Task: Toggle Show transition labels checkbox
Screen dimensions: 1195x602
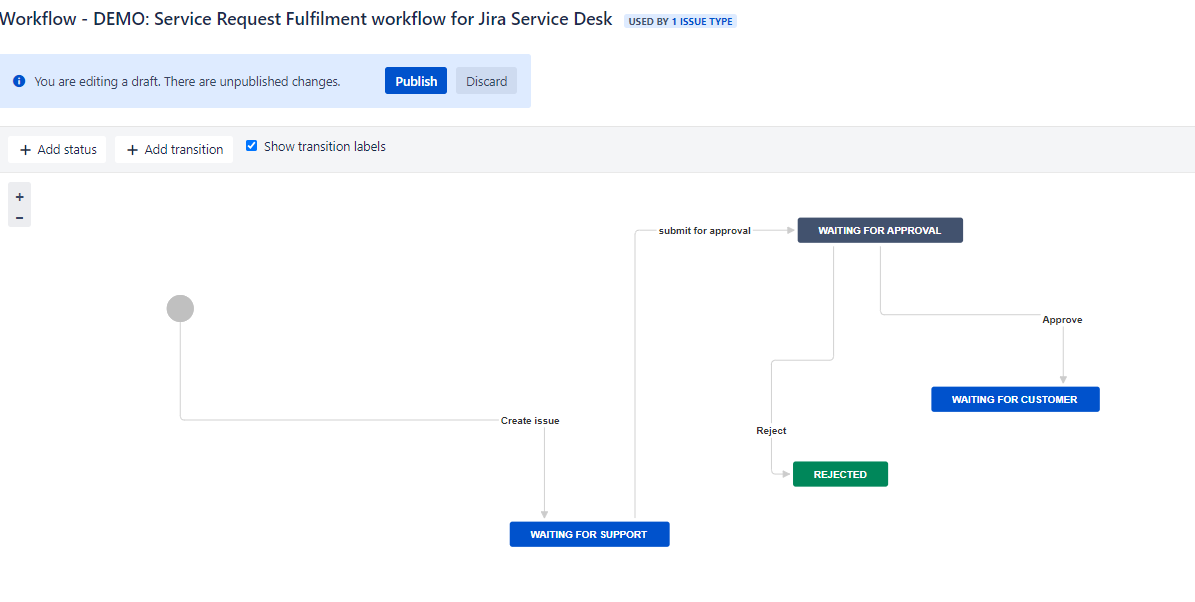Action: [251, 146]
